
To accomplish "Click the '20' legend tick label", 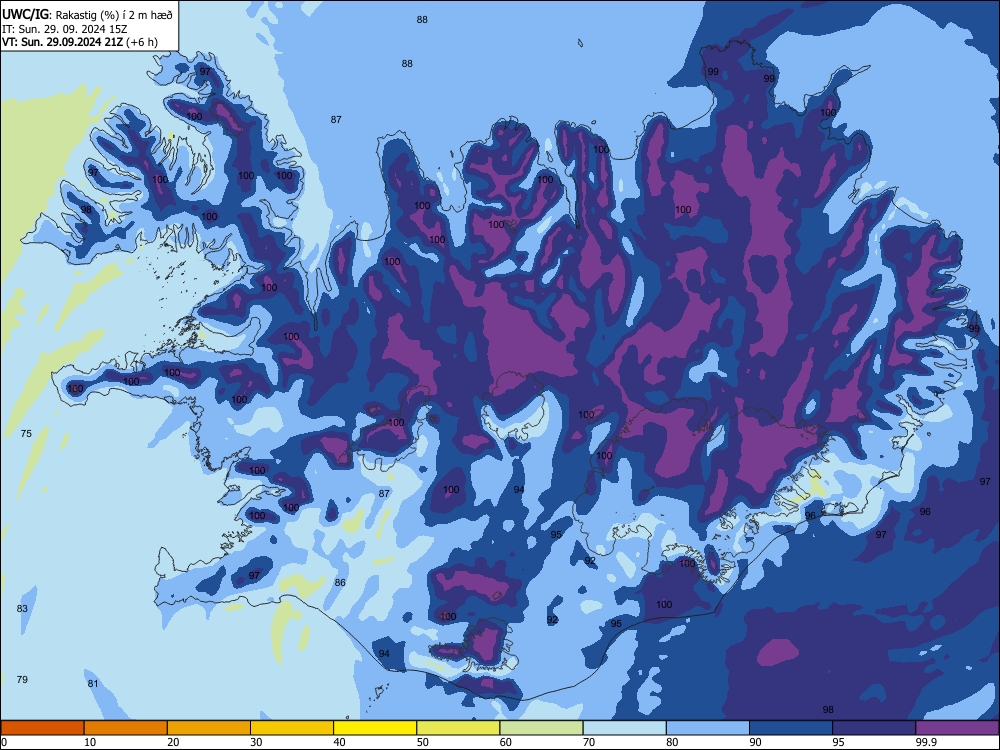I will 173,742.
